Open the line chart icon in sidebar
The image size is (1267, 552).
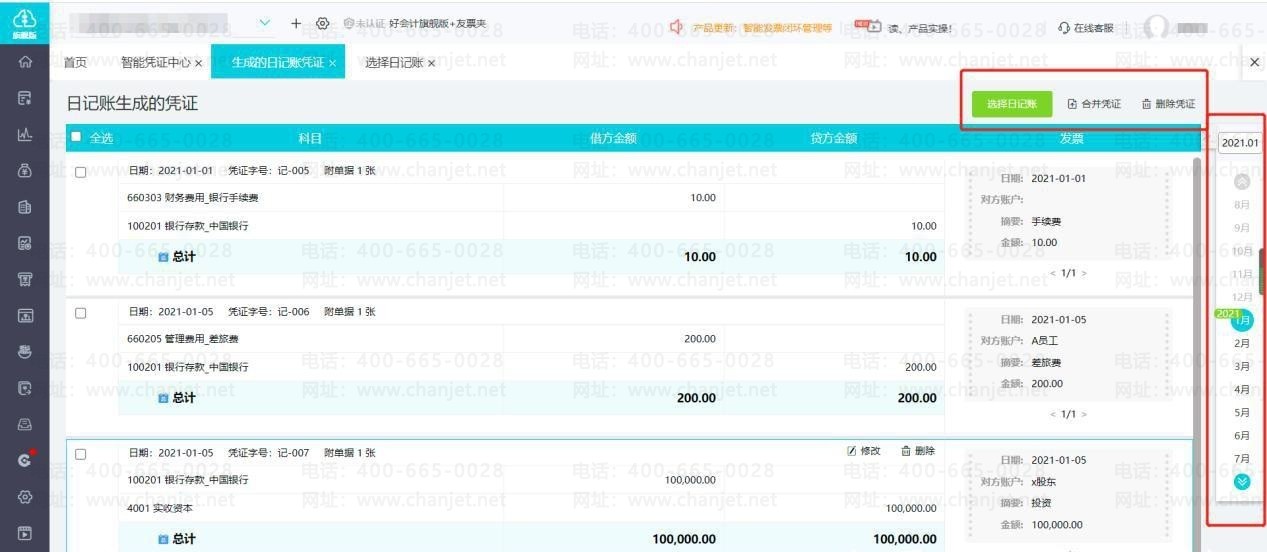tap(25, 135)
